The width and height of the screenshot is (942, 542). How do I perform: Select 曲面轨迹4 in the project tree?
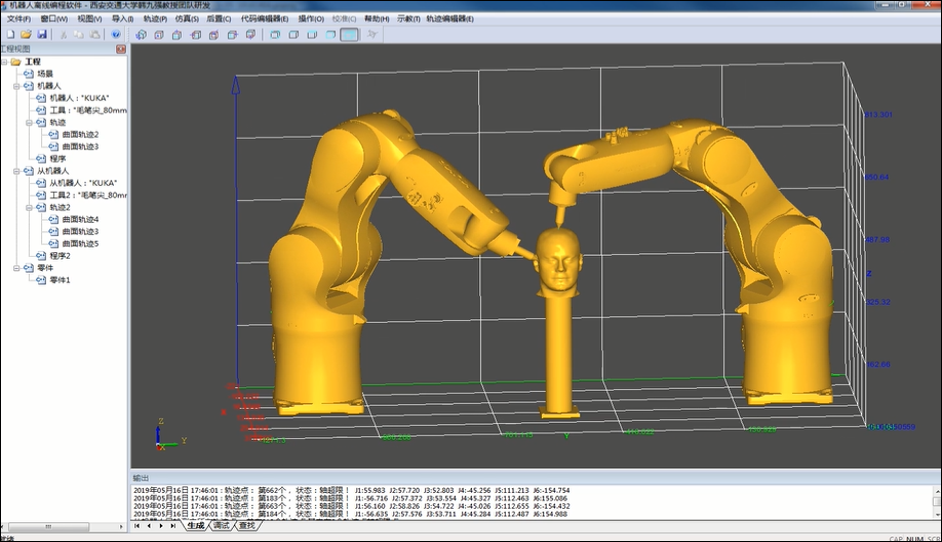(80, 219)
